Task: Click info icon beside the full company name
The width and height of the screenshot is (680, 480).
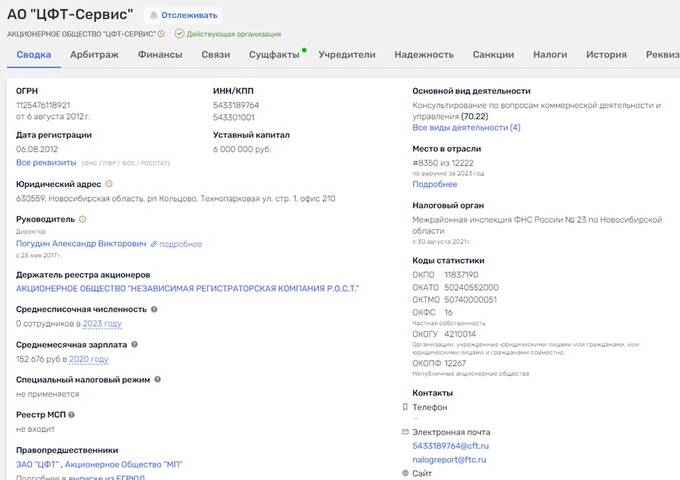Action: click(165, 33)
